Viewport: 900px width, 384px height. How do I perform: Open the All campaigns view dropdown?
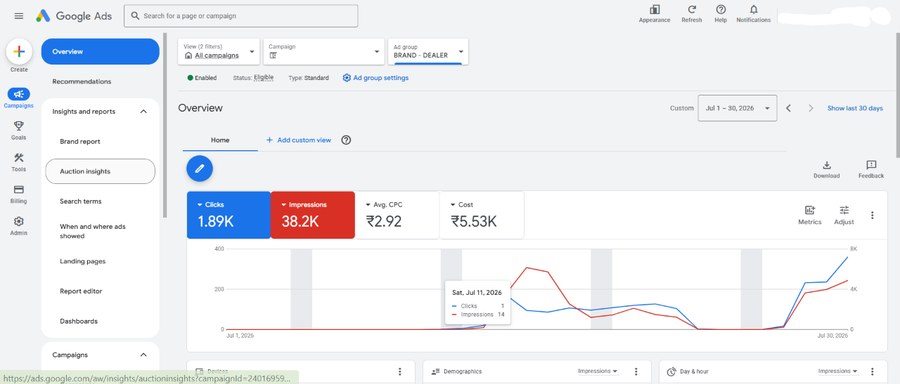pyautogui.click(x=219, y=52)
